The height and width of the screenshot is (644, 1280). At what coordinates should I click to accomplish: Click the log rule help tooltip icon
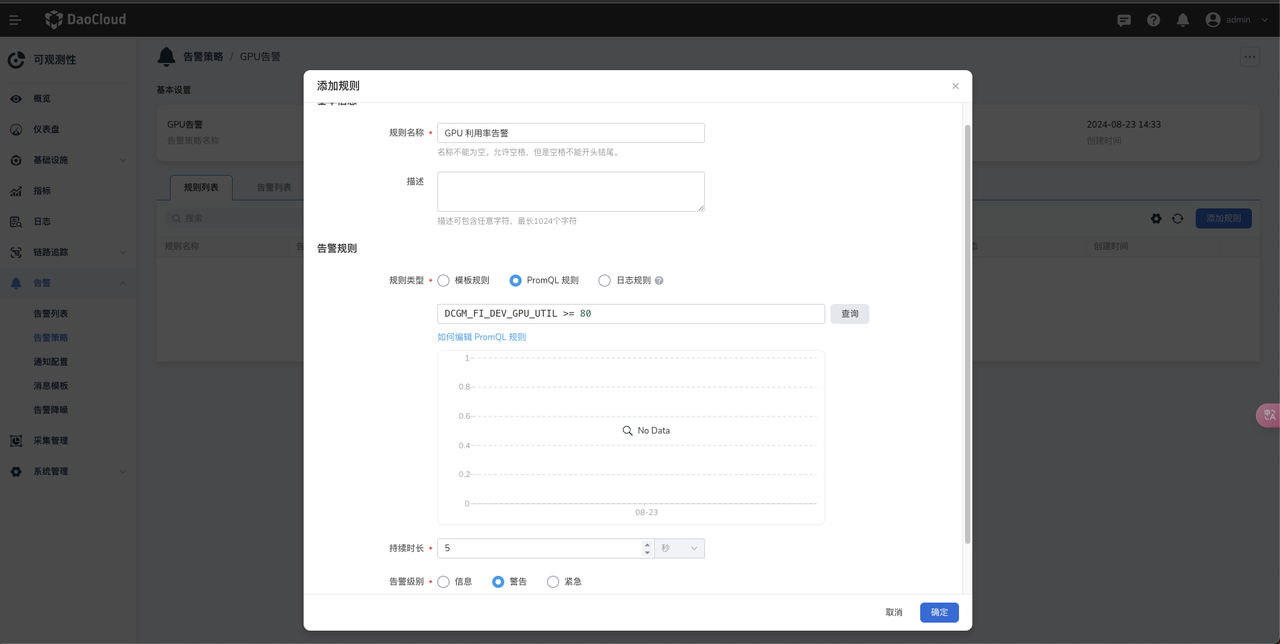click(x=659, y=281)
